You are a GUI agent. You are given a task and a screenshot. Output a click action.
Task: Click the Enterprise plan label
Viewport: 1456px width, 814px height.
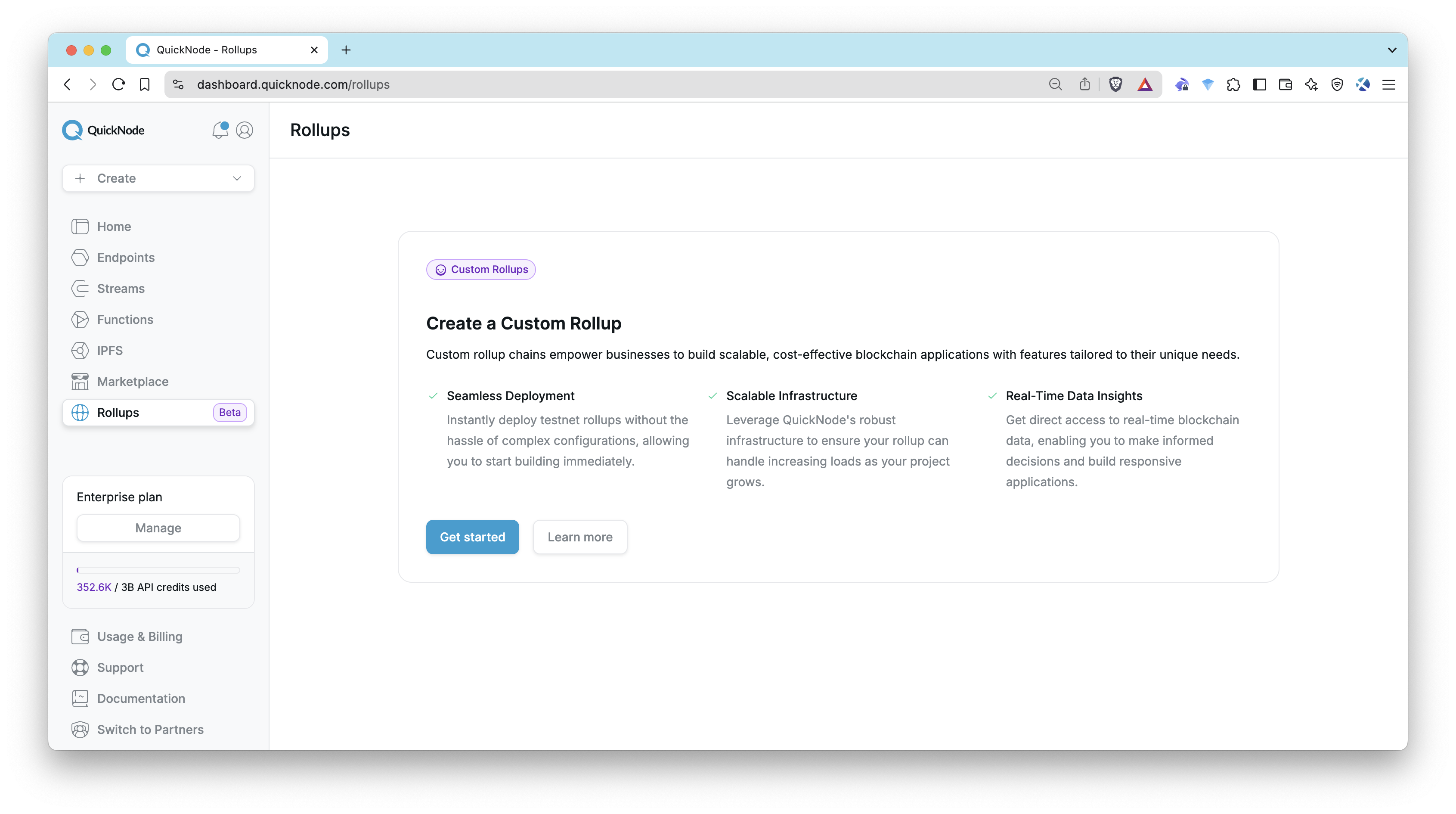pos(119,497)
